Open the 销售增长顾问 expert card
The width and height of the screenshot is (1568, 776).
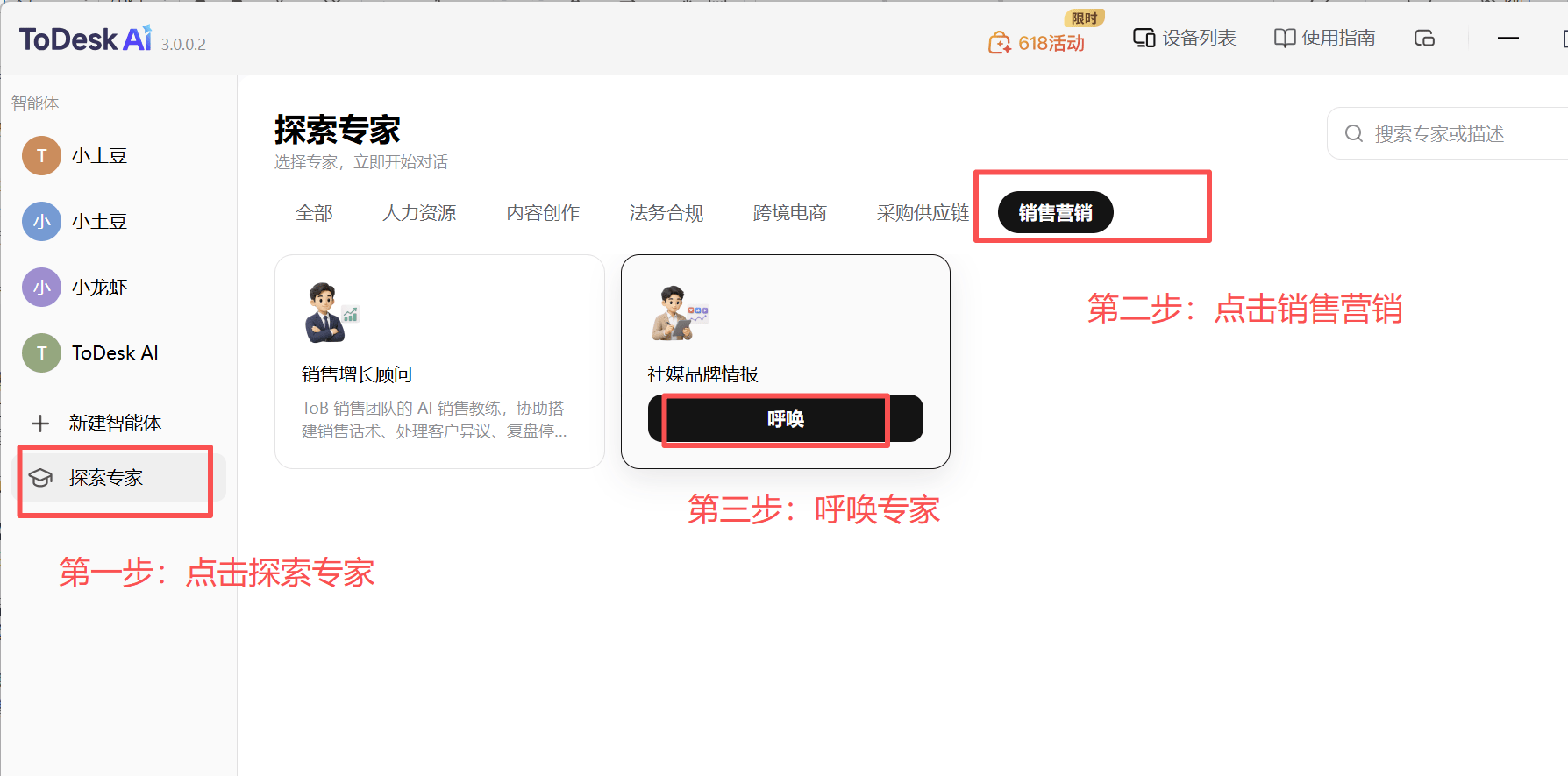coord(439,361)
